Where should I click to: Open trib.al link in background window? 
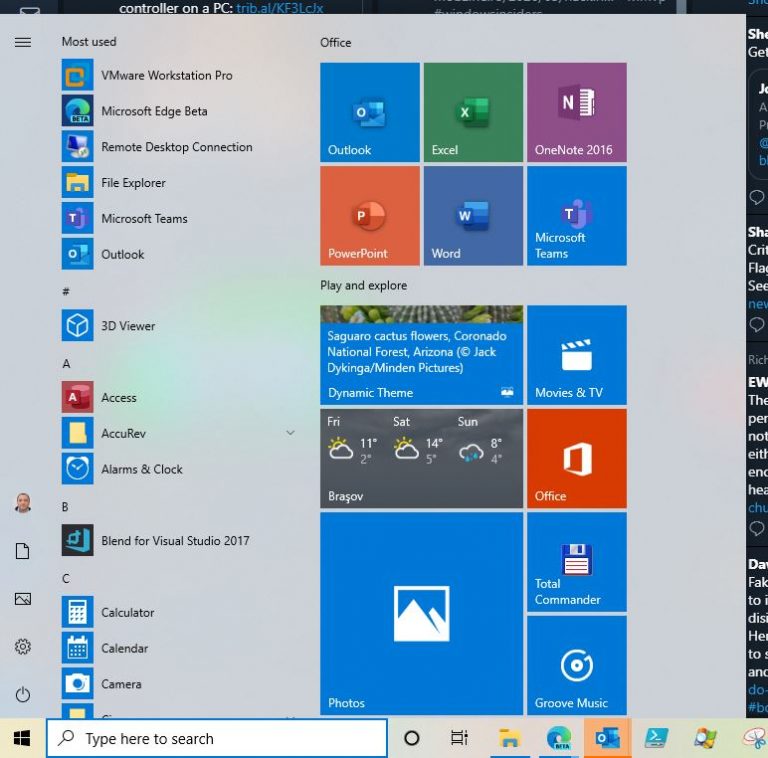(x=280, y=8)
